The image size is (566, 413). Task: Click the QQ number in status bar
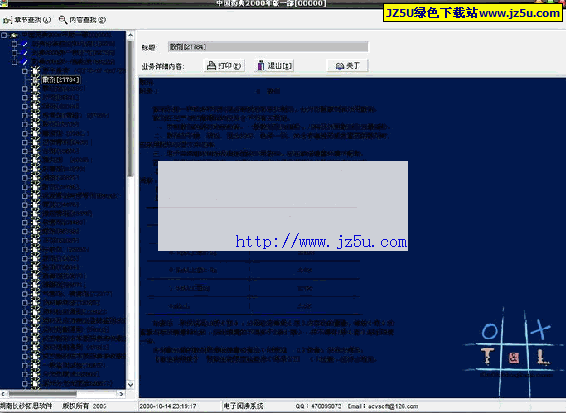click(318, 406)
